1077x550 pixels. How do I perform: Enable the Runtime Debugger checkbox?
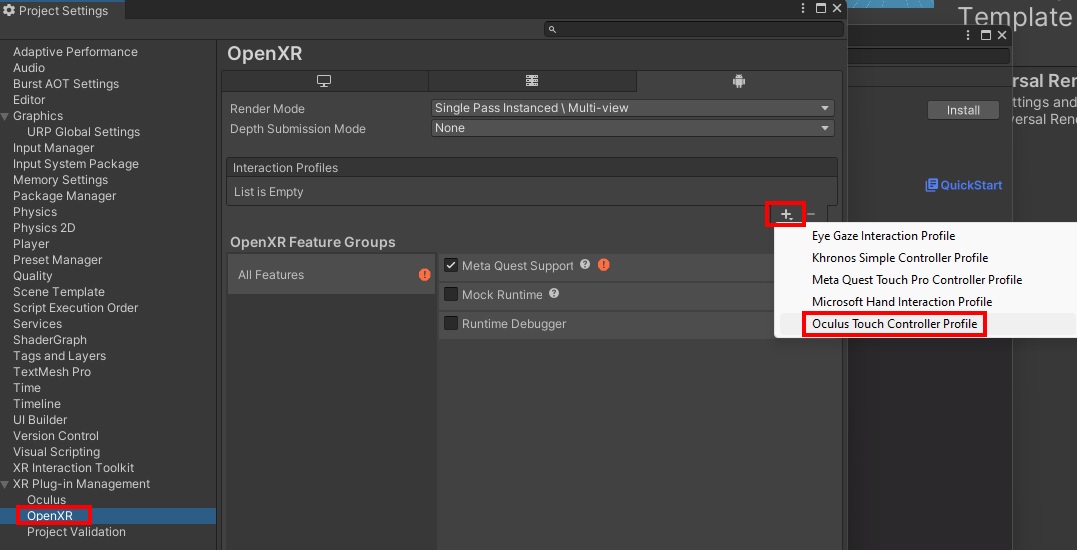tap(451, 324)
